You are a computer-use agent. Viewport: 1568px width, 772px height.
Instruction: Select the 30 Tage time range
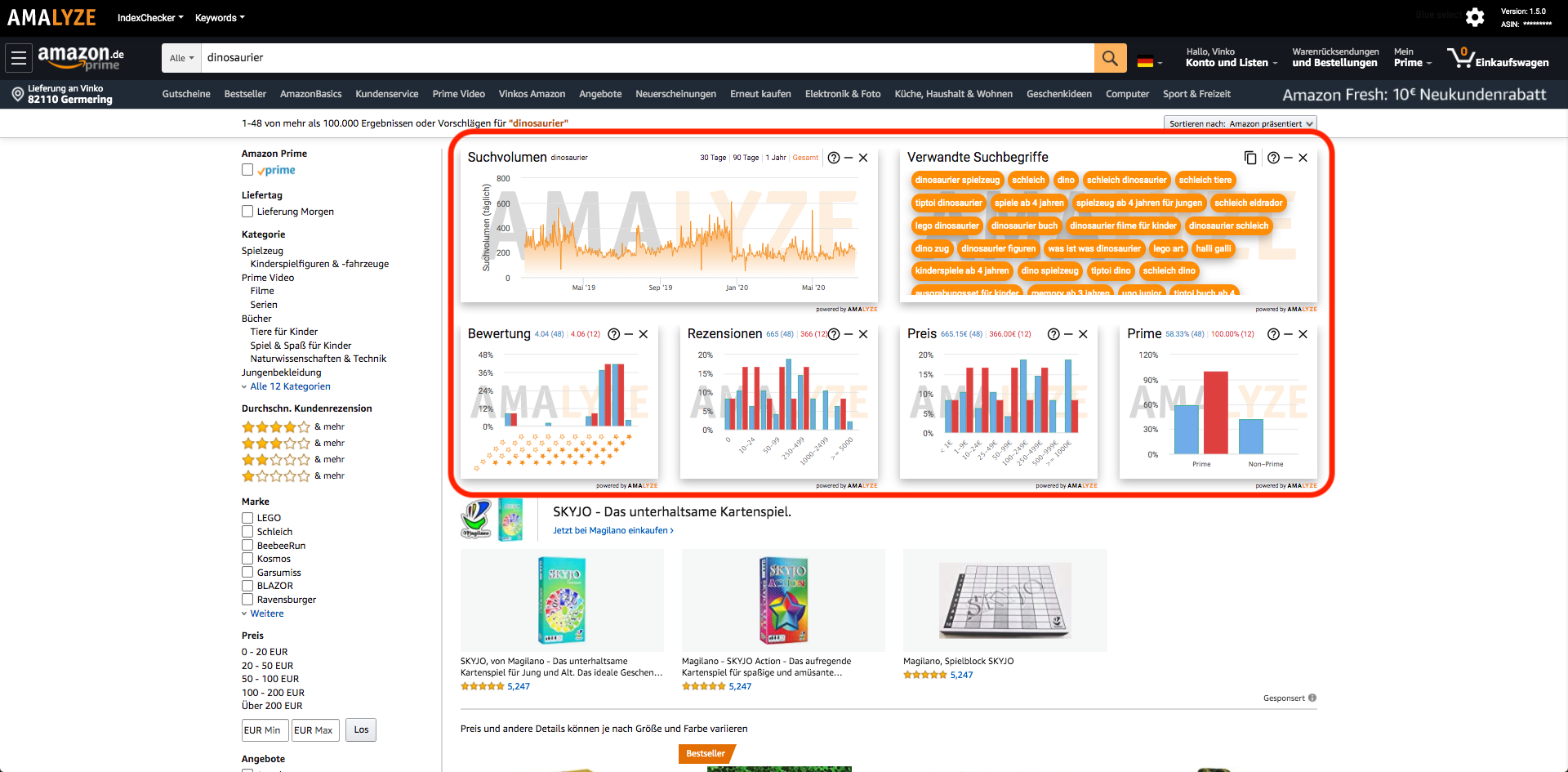712,158
